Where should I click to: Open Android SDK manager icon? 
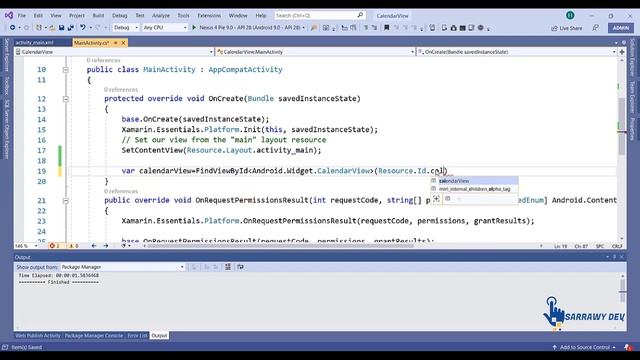pyautogui.click(x=453, y=27)
